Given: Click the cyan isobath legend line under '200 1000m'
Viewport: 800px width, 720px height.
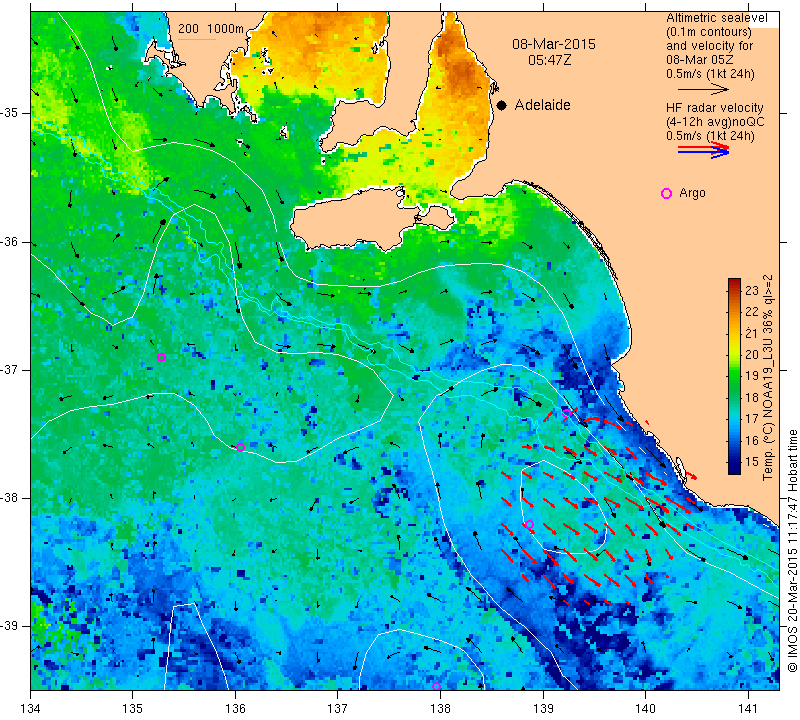Looking at the screenshot, I should [196, 39].
